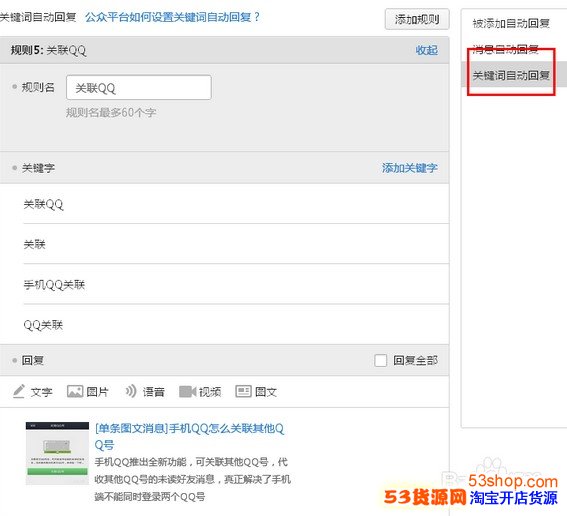Open 被添加自动回复 in the sidebar
The image size is (567, 516).
pyautogui.click(x=511, y=23)
